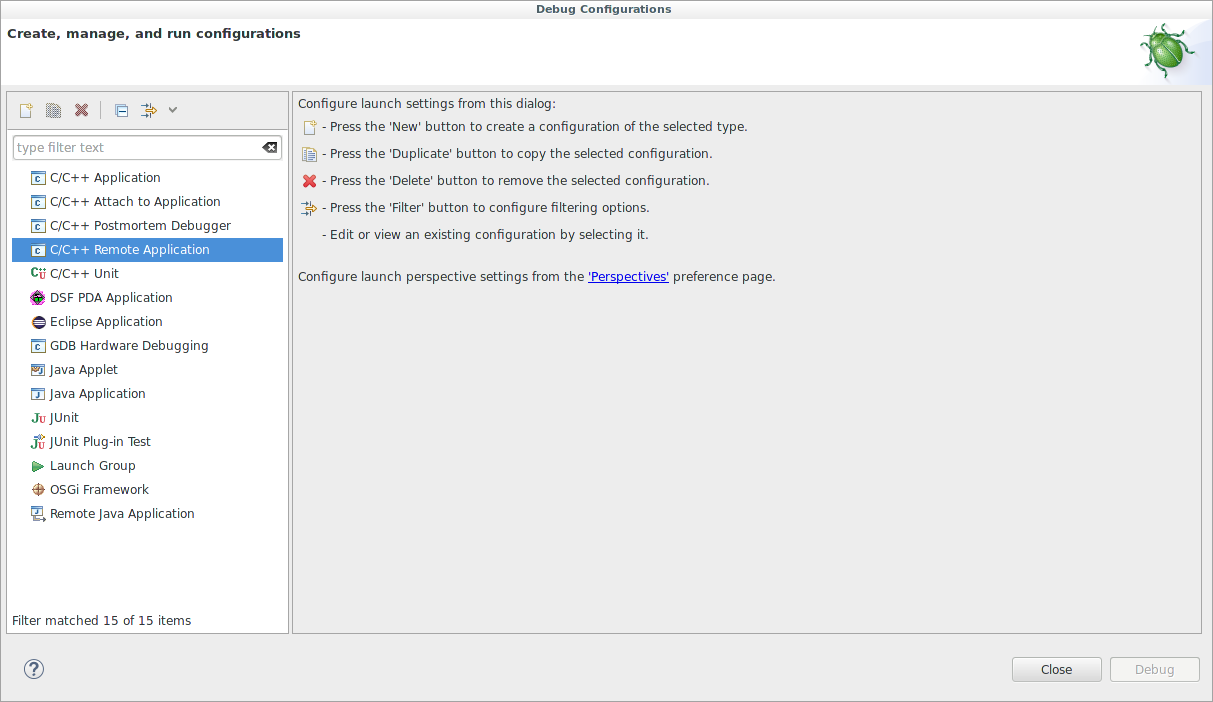Select 'C/C++ Remote Application' entry

click(x=130, y=250)
